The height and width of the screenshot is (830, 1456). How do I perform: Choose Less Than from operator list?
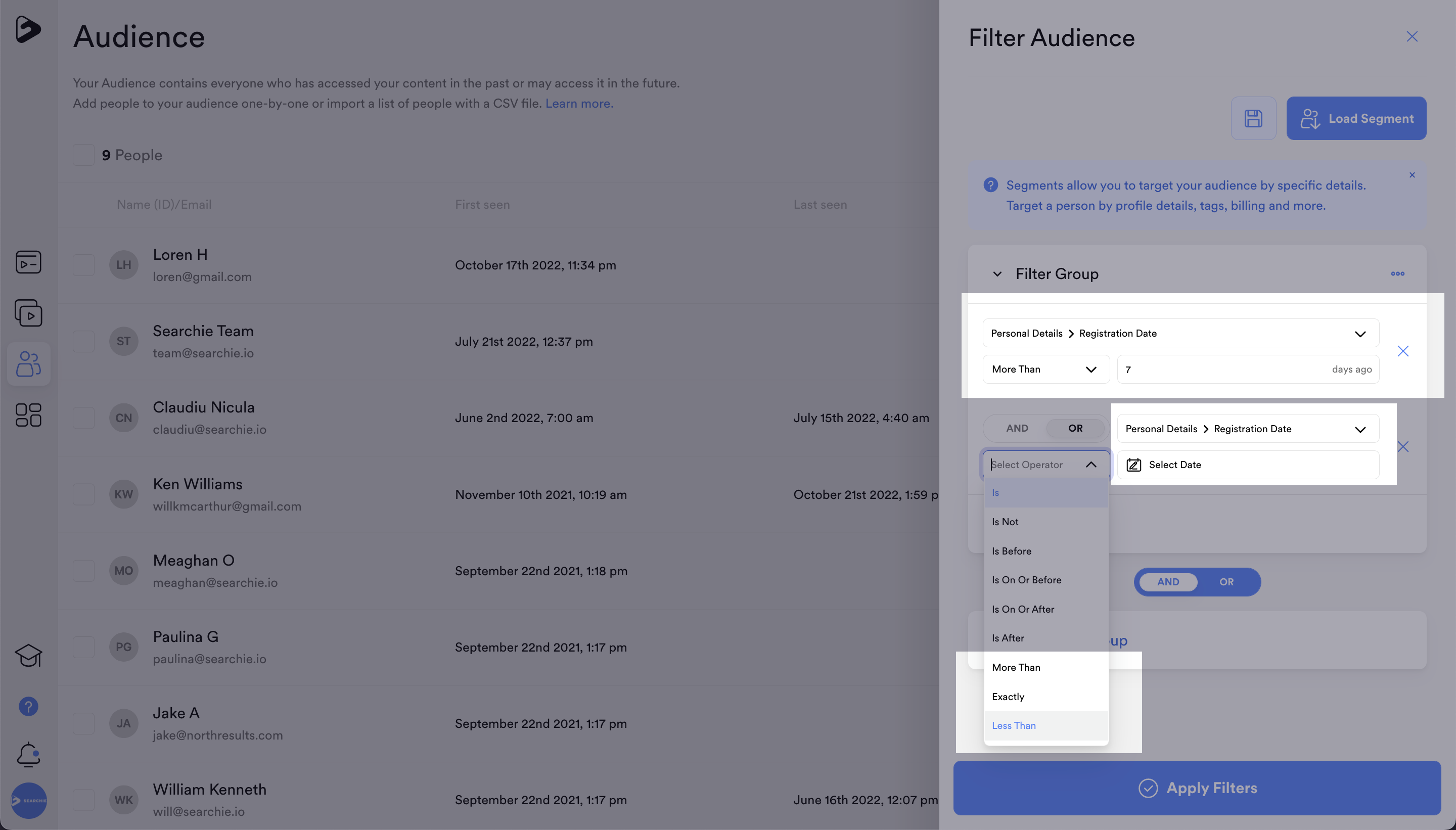[1014, 726]
